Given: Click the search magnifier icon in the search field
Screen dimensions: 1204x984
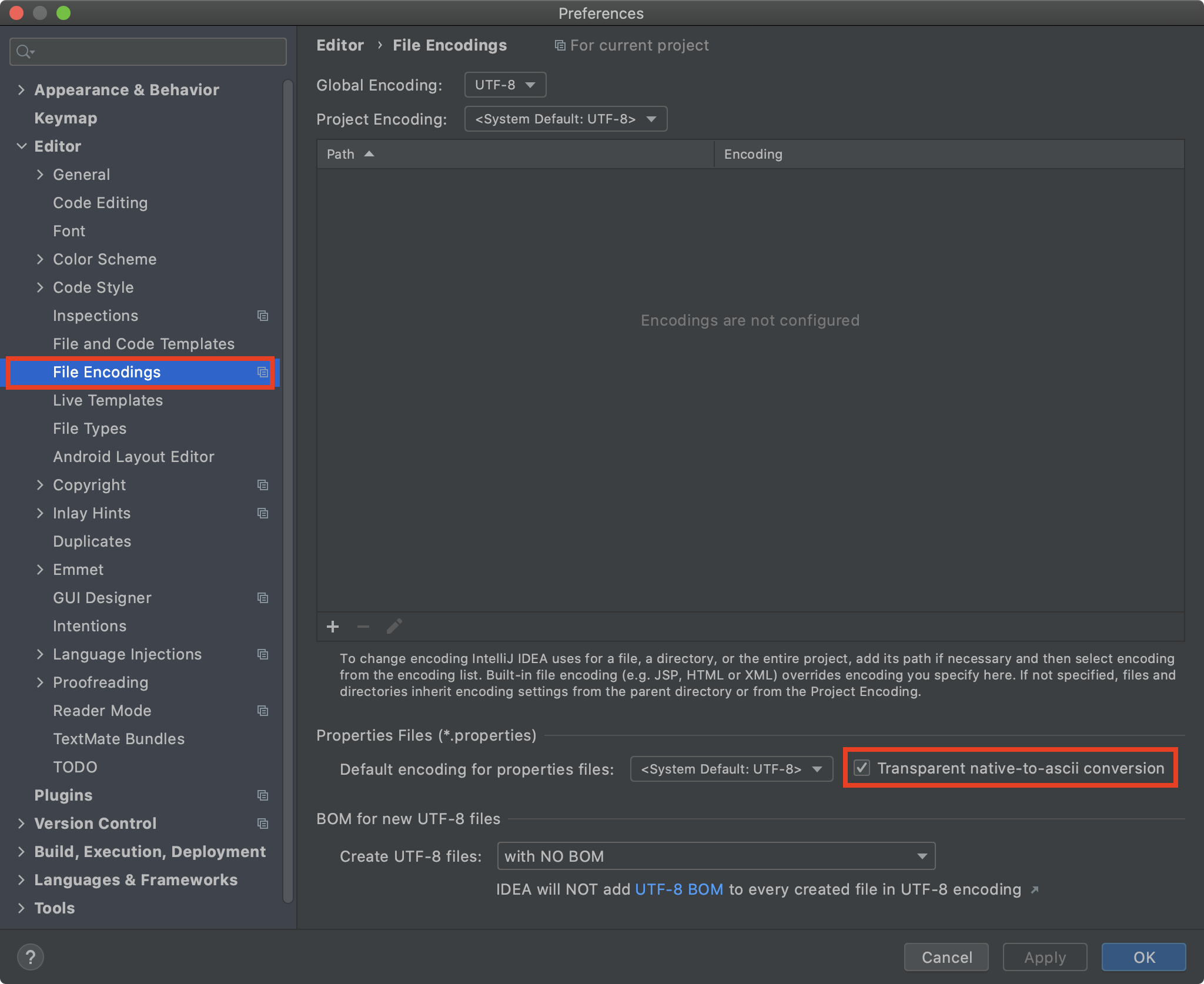Looking at the screenshot, I should coord(24,52).
